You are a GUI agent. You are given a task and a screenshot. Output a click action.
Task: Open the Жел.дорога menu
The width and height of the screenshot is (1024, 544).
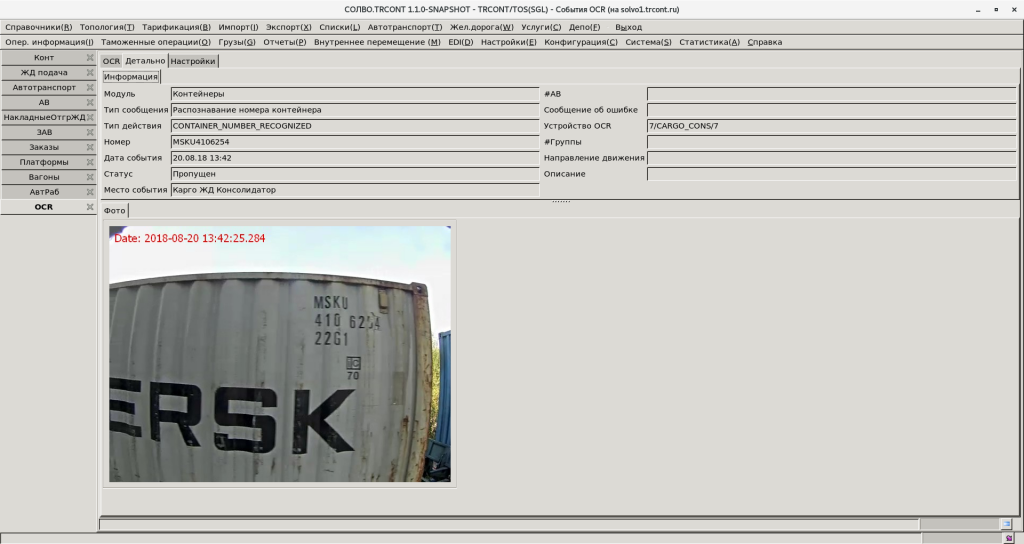click(x=482, y=27)
